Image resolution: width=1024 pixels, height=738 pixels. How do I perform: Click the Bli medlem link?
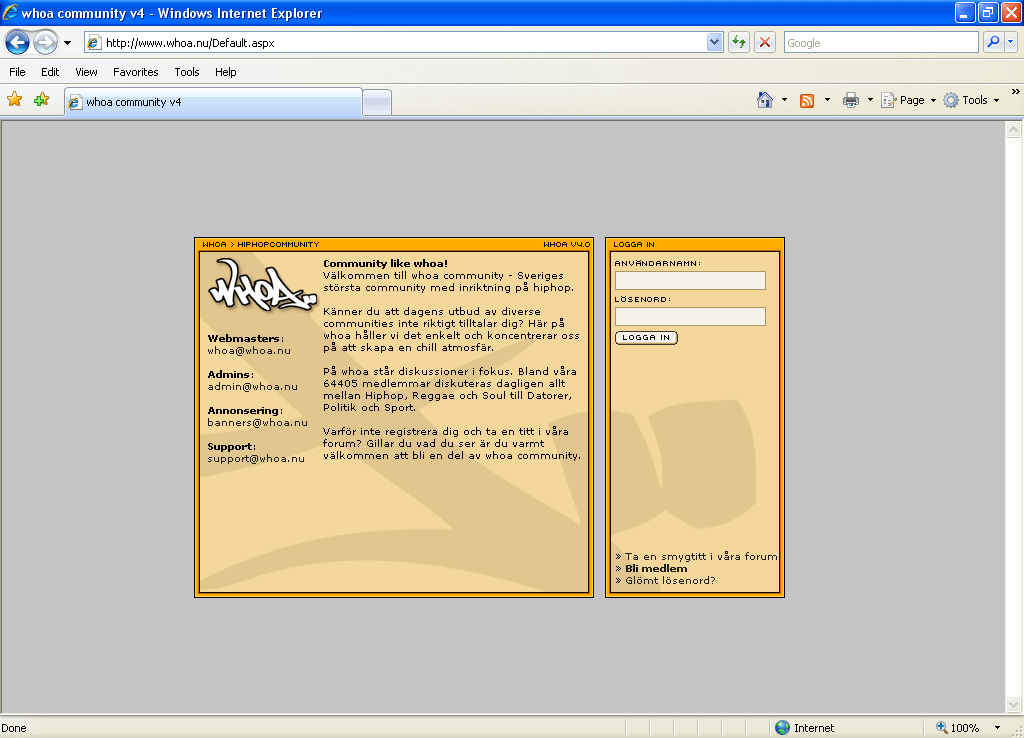pos(656,569)
